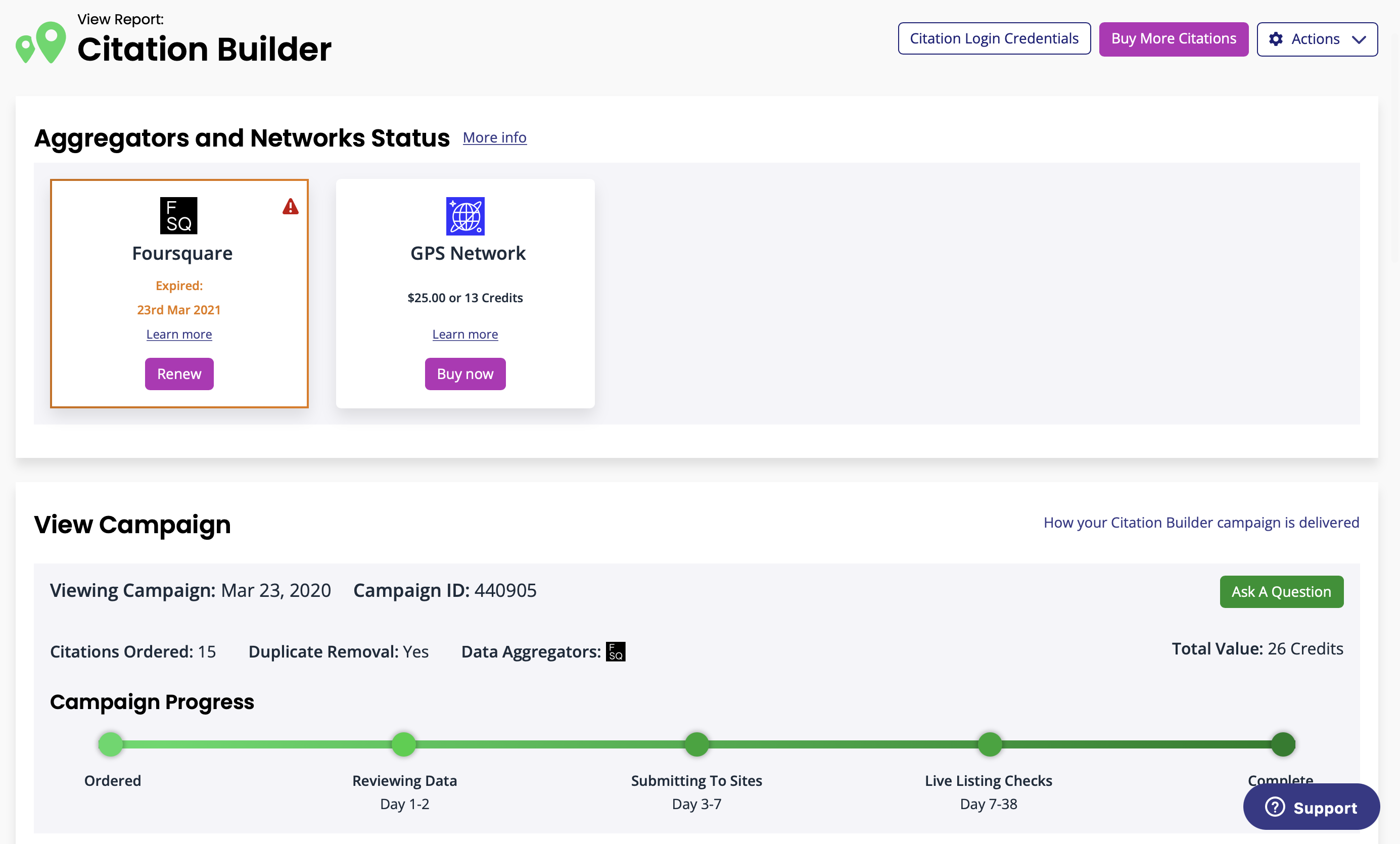This screenshot has width=1400, height=844.
Task: Click Renew on the Foursquare card
Action: (x=179, y=373)
